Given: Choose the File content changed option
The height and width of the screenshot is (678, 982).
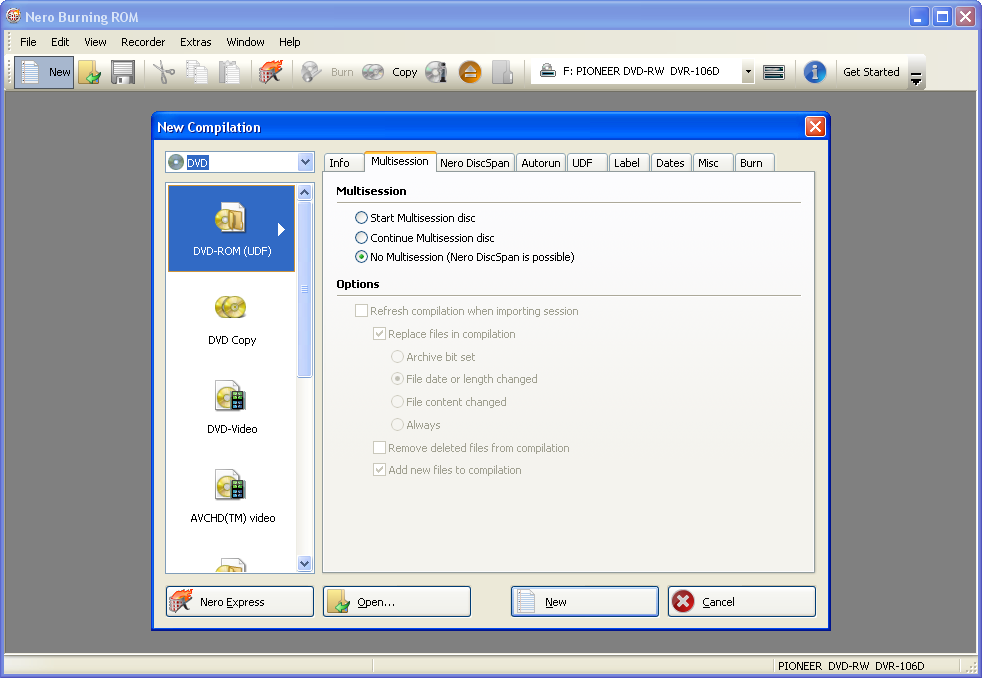Looking at the screenshot, I should pos(397,402).
